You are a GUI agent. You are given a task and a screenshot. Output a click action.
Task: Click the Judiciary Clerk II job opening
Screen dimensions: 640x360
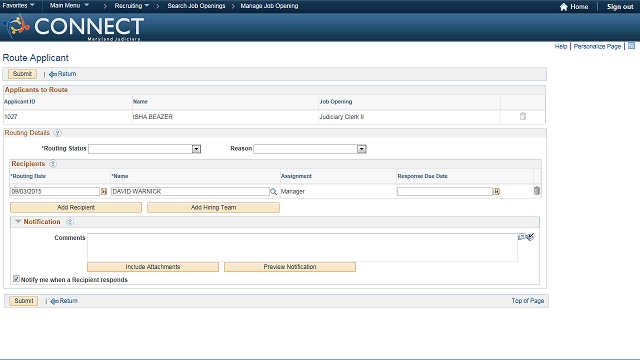342,117
